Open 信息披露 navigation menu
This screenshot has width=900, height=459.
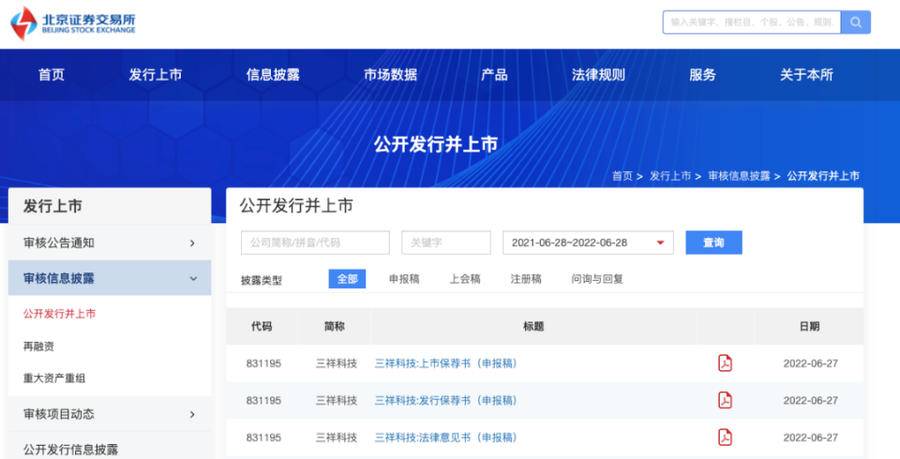pos(273,75)
